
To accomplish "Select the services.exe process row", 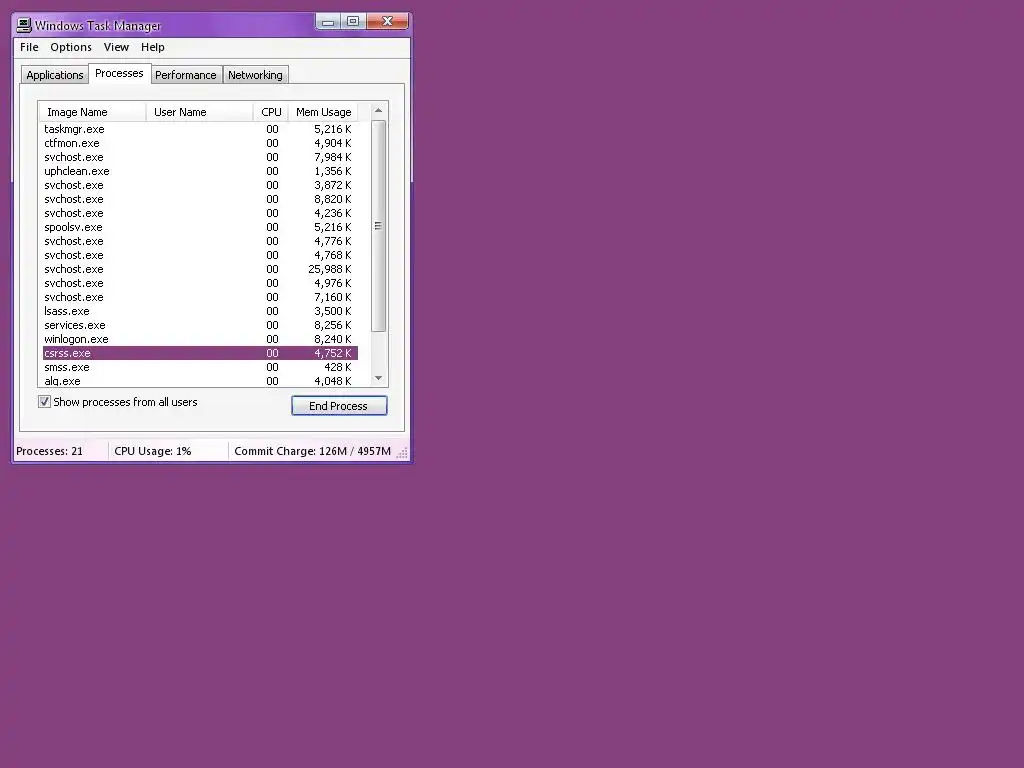I will pyautogui.click(x=200, y=325).
